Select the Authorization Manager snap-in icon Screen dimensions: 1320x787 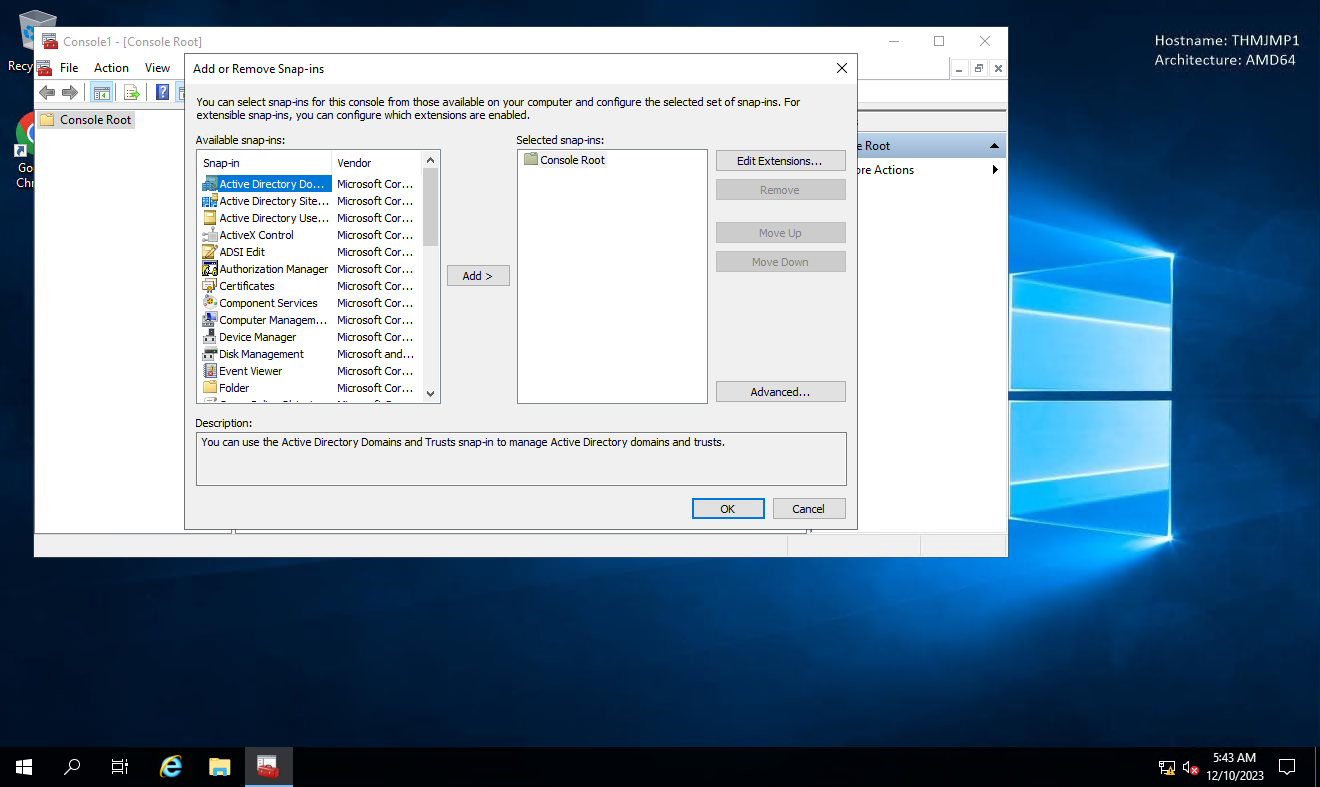[x=210, y=269]
